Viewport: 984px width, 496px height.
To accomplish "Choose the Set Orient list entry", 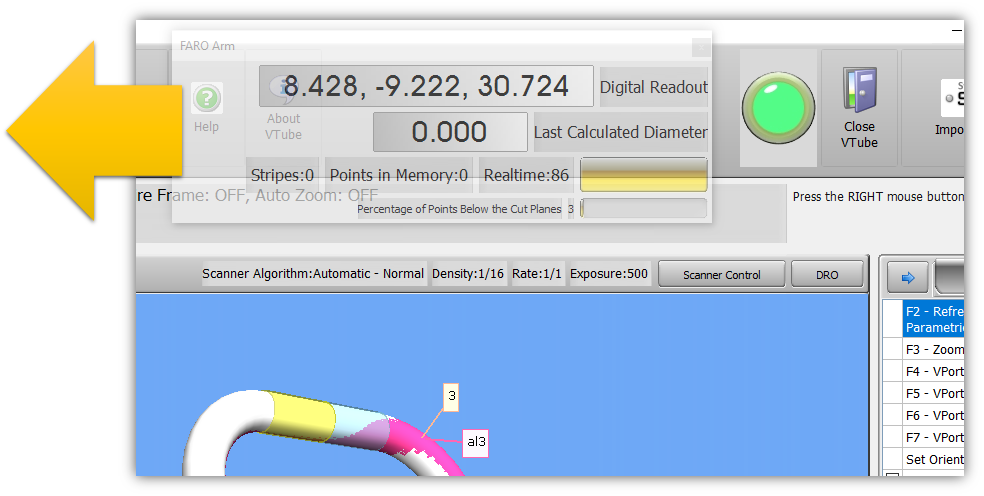I will pyautogui.click(x=933, y=460).
